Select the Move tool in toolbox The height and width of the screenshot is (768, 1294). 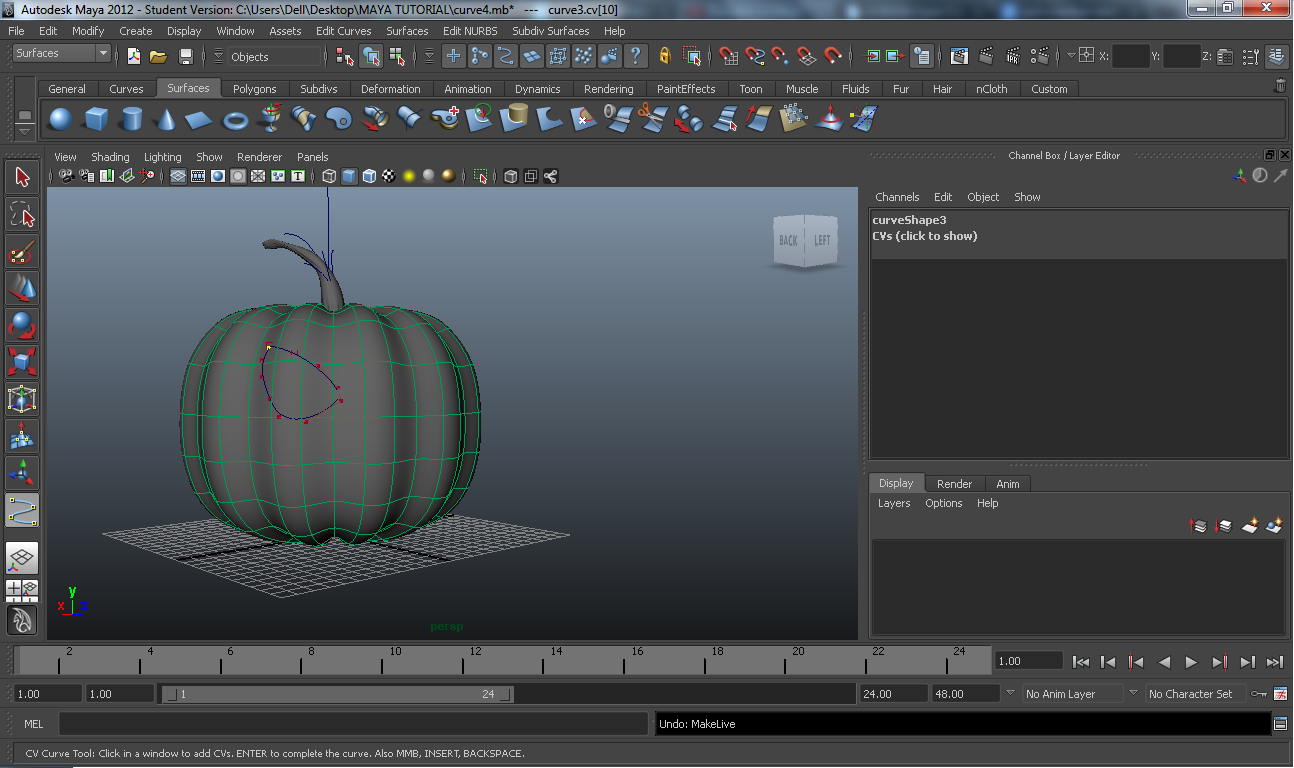point(22,288)
